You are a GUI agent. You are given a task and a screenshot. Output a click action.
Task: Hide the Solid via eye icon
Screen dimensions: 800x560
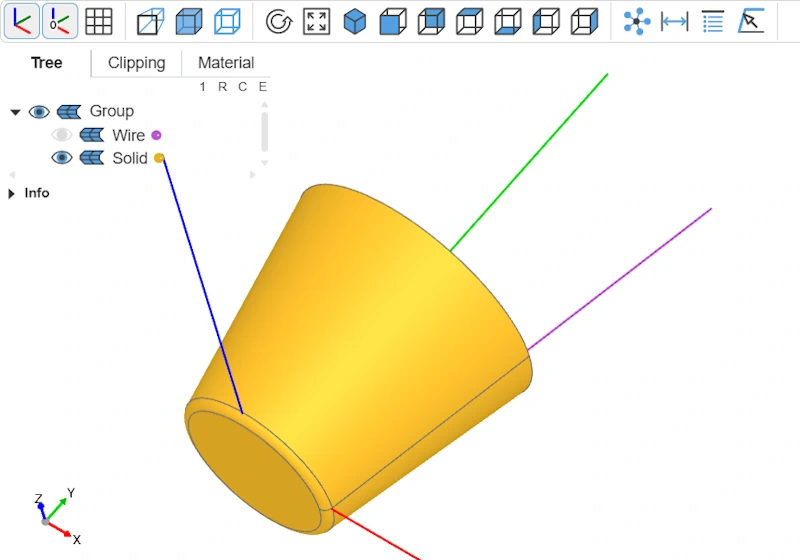[62, 158]
